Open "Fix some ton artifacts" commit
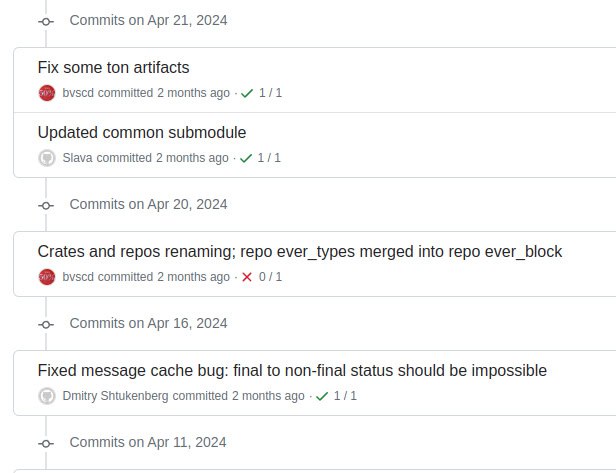Image resolution: width=616 pixels, height=473 pixels. 113,68
